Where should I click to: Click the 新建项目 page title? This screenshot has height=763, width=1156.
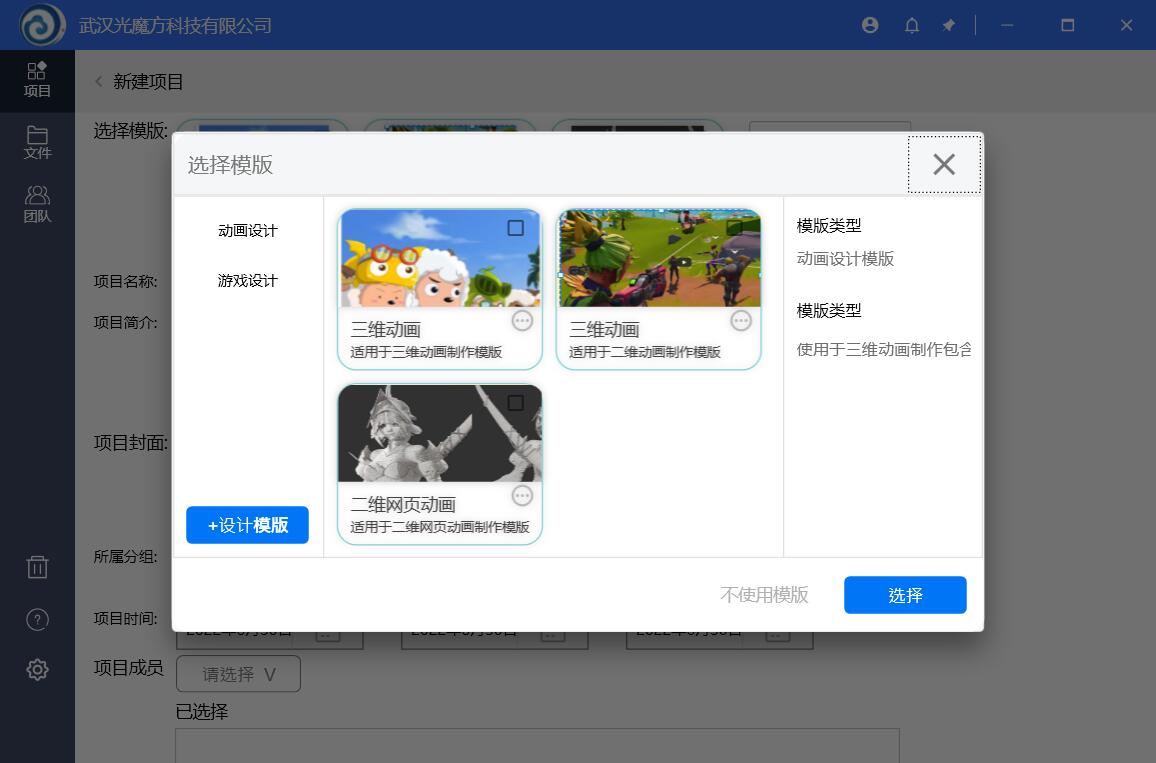148,81
